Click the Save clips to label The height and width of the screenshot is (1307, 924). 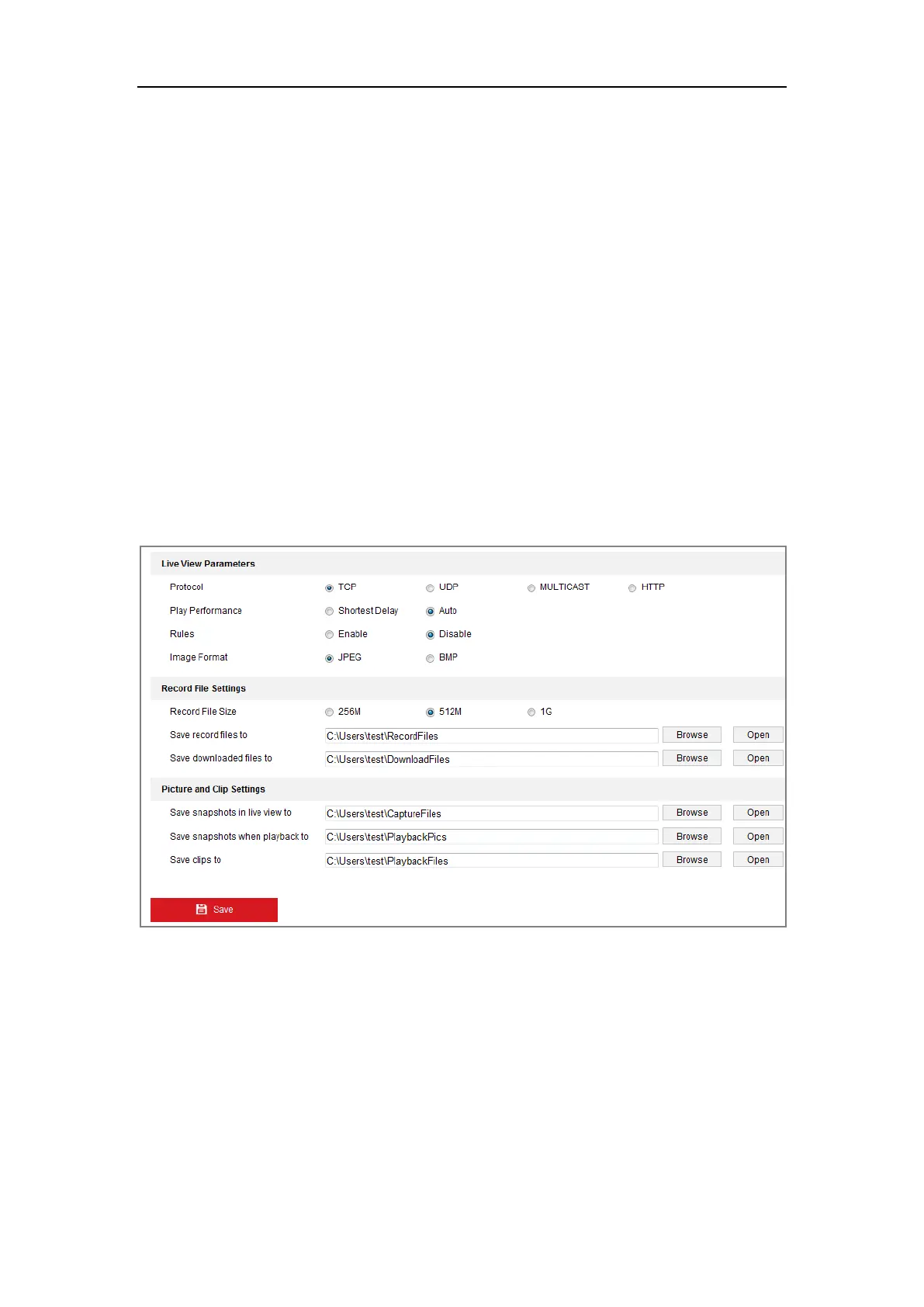point(196,860)
